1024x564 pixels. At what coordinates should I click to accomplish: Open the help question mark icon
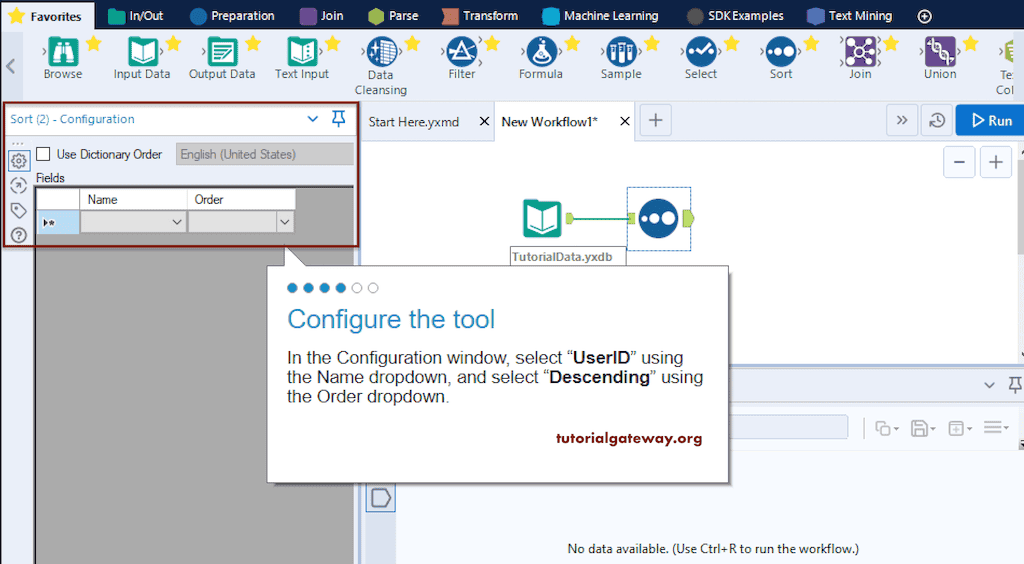[x=18, y=235]
